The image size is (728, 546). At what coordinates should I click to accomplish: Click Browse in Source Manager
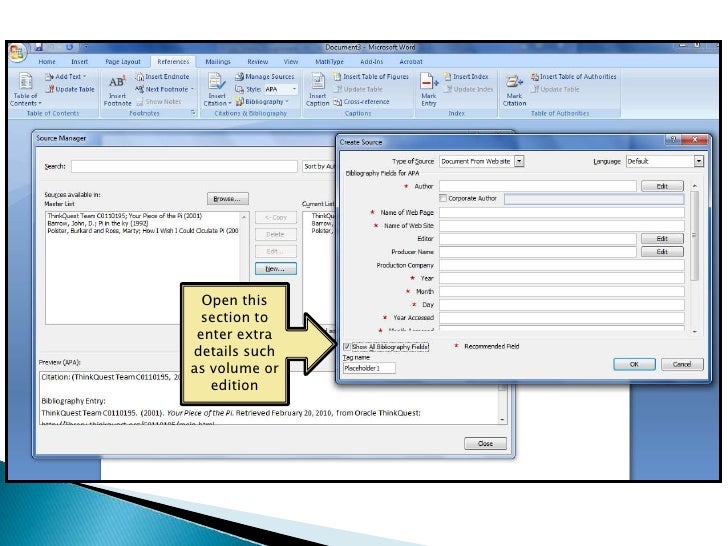pos(228,199)
